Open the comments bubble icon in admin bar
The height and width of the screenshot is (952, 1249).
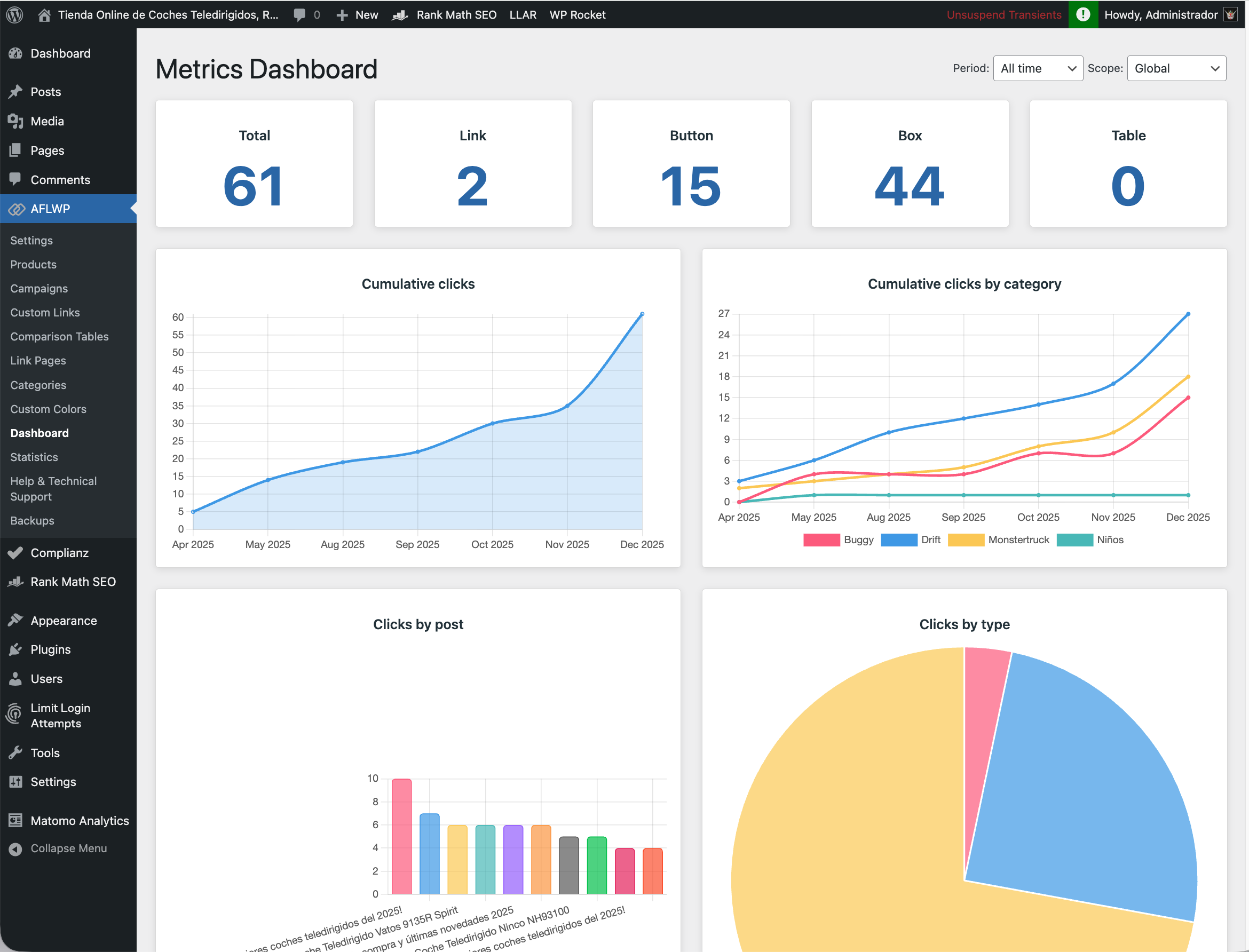click(x=300, y=15)
